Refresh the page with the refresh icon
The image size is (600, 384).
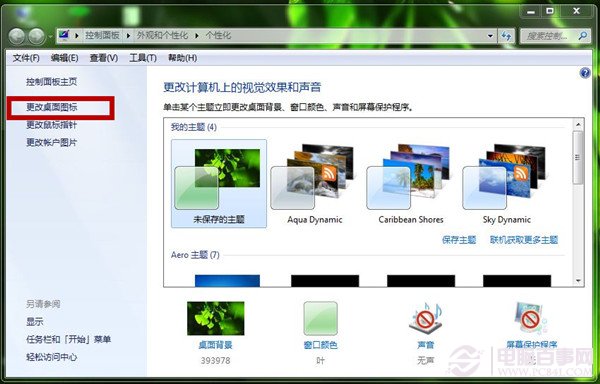coord(506,36)
